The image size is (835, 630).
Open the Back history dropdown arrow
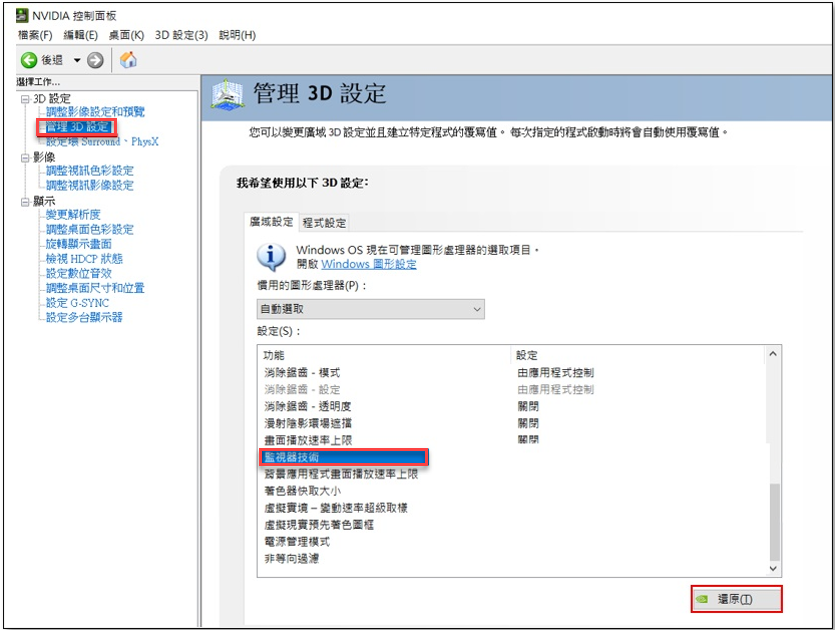click(x=77, y=60)
